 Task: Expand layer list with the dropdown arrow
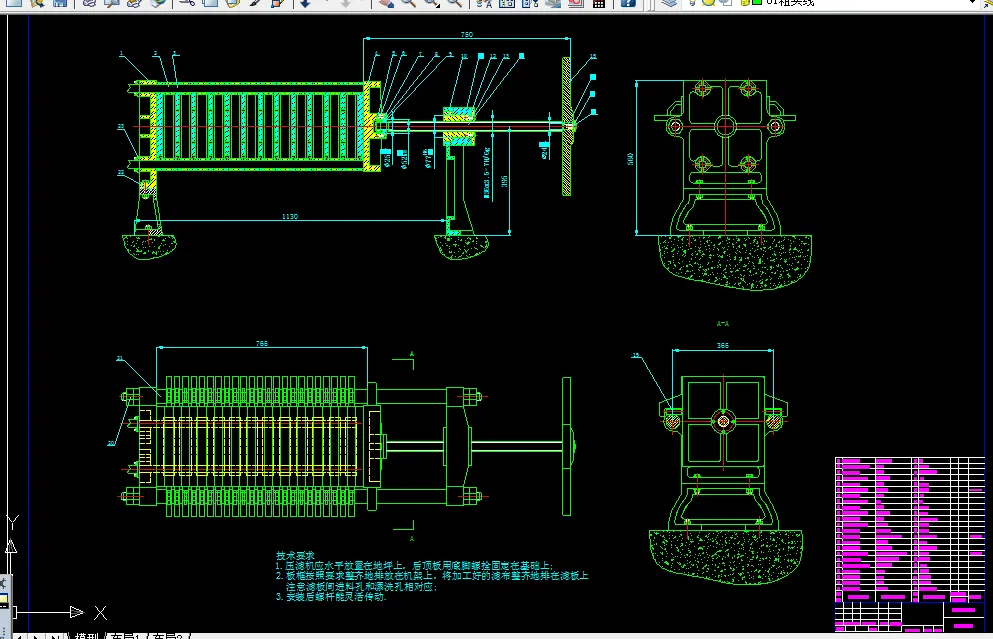974,3
